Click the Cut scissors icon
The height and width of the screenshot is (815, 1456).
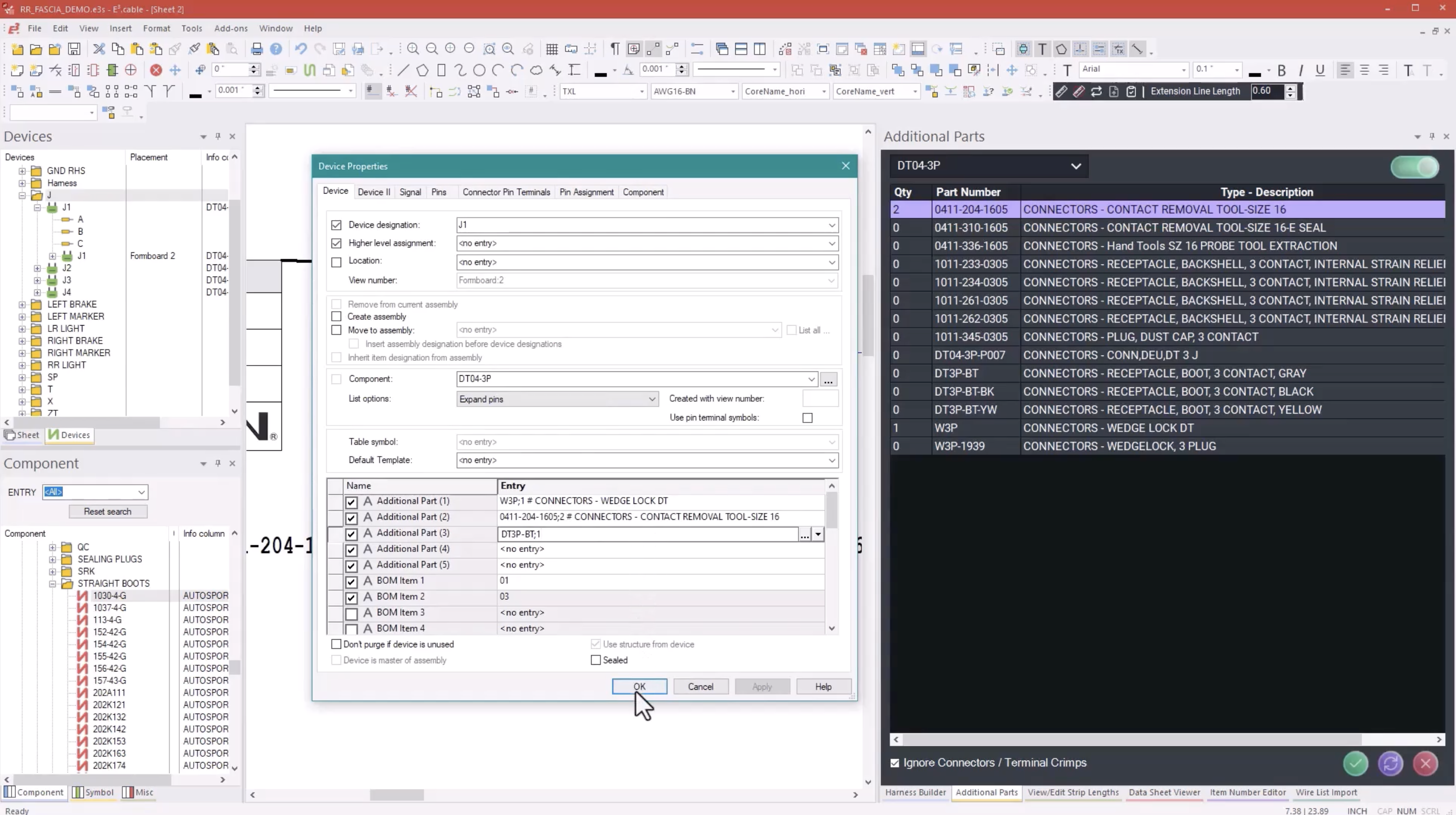point(99,49)
